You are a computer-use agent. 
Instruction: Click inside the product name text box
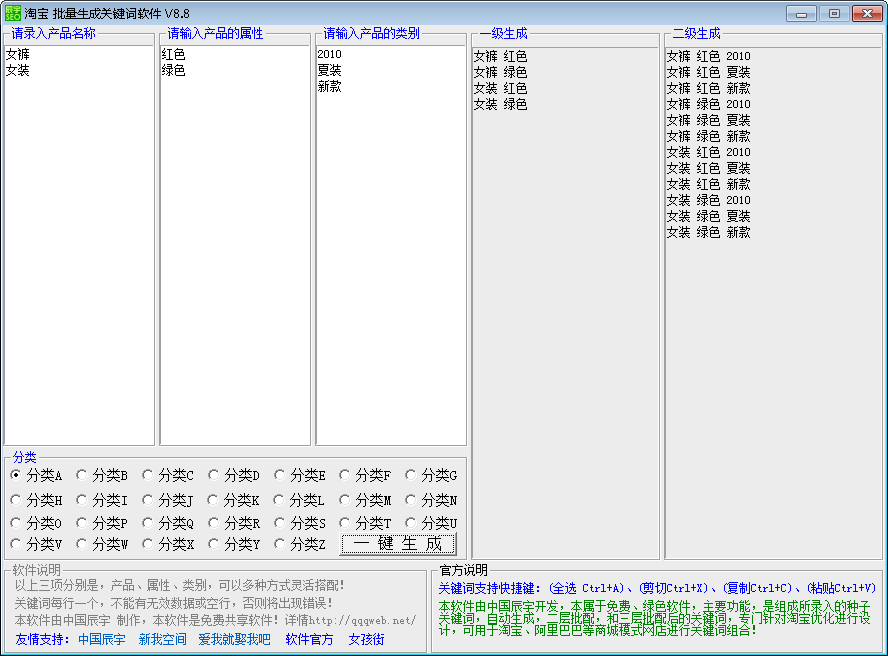(x=79, y=245)
